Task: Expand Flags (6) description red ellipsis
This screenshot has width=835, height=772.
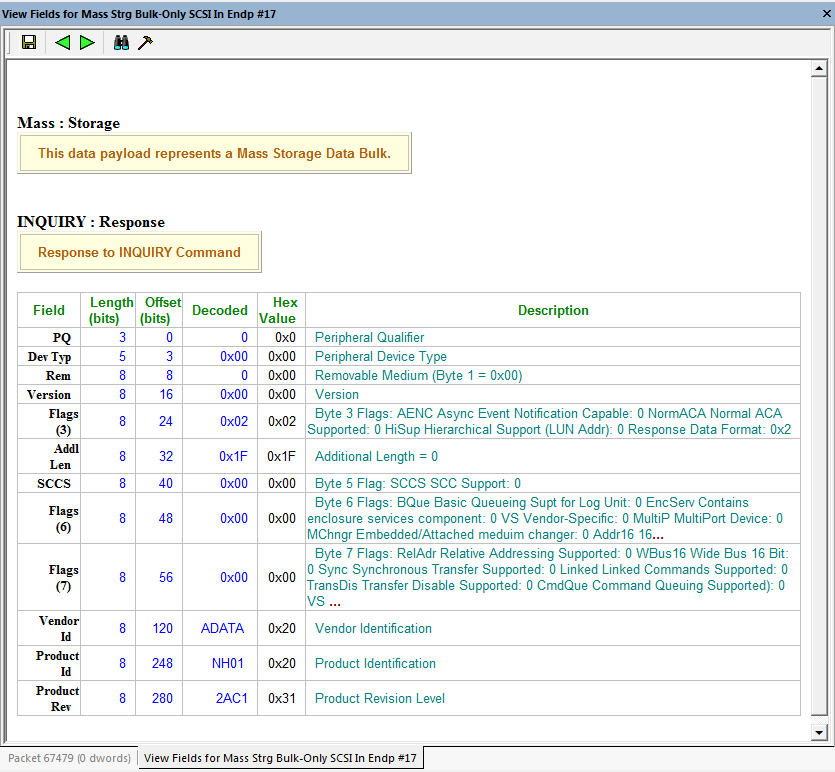Action: coord(658,535)
